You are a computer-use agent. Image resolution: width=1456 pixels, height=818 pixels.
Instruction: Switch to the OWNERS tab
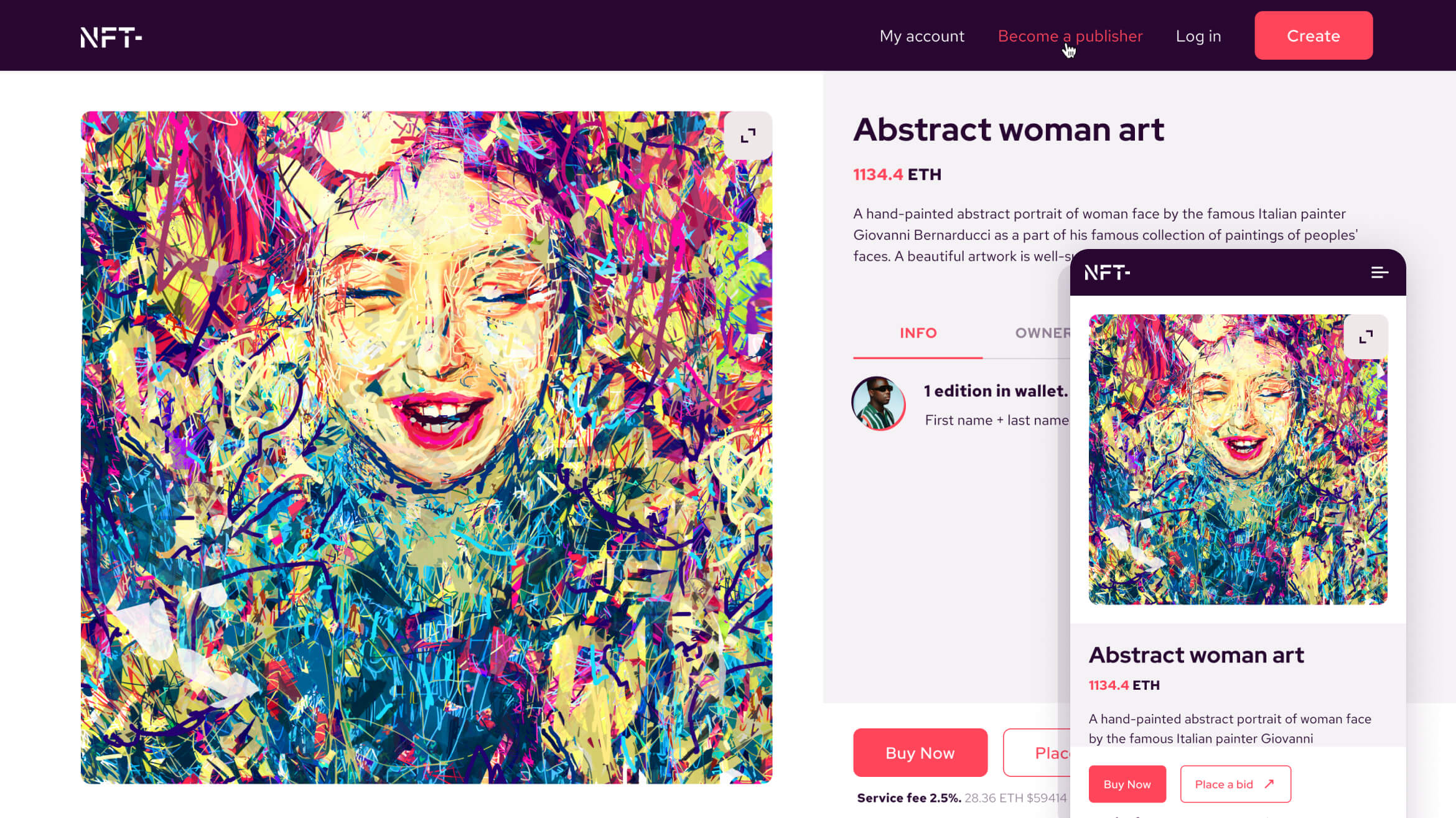coord(1042,333)
